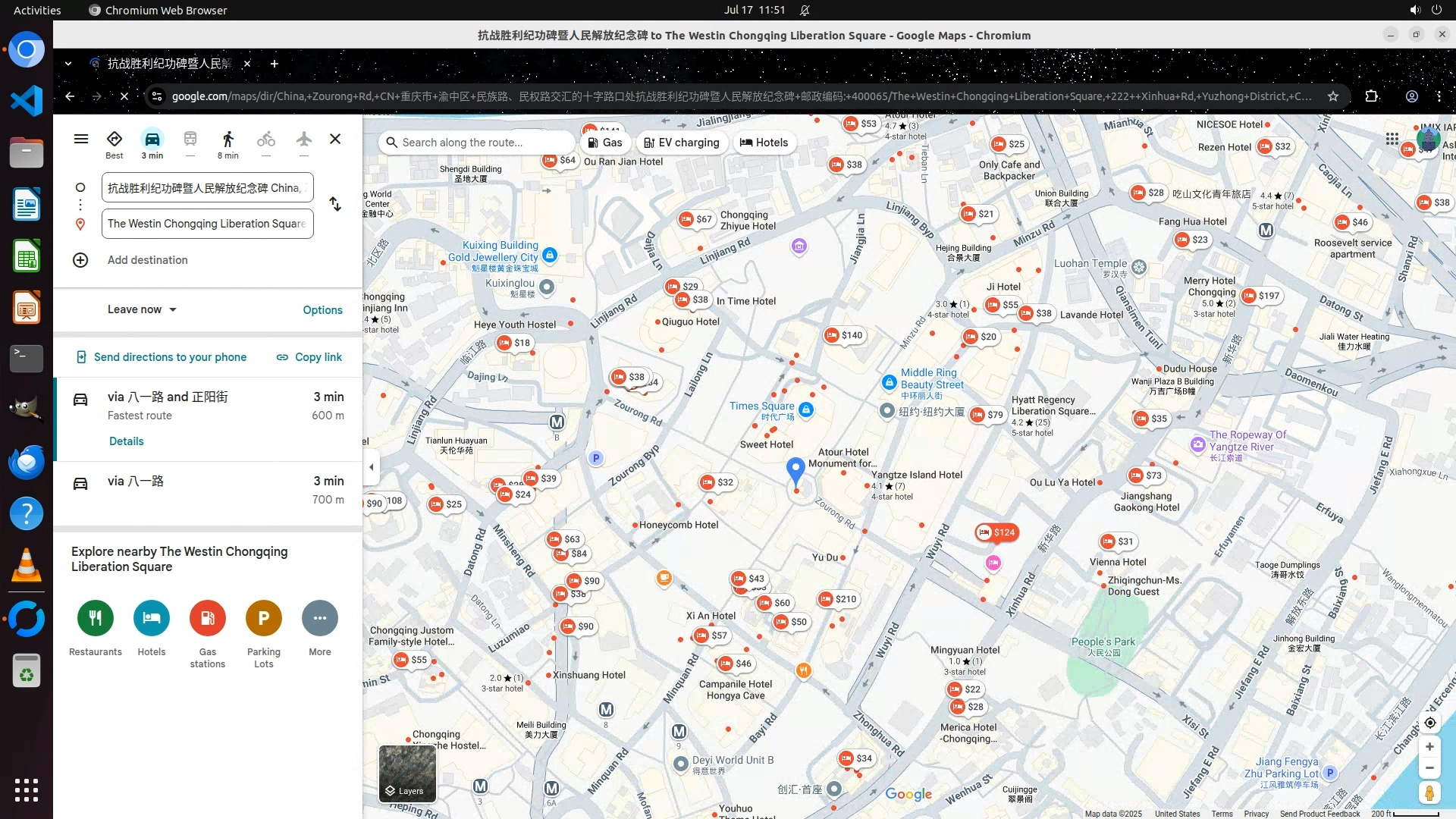The height and width of the screenshot is (819, 1456).
Task: Open the tab search dropdown arrow
Action: click(68, 64)
